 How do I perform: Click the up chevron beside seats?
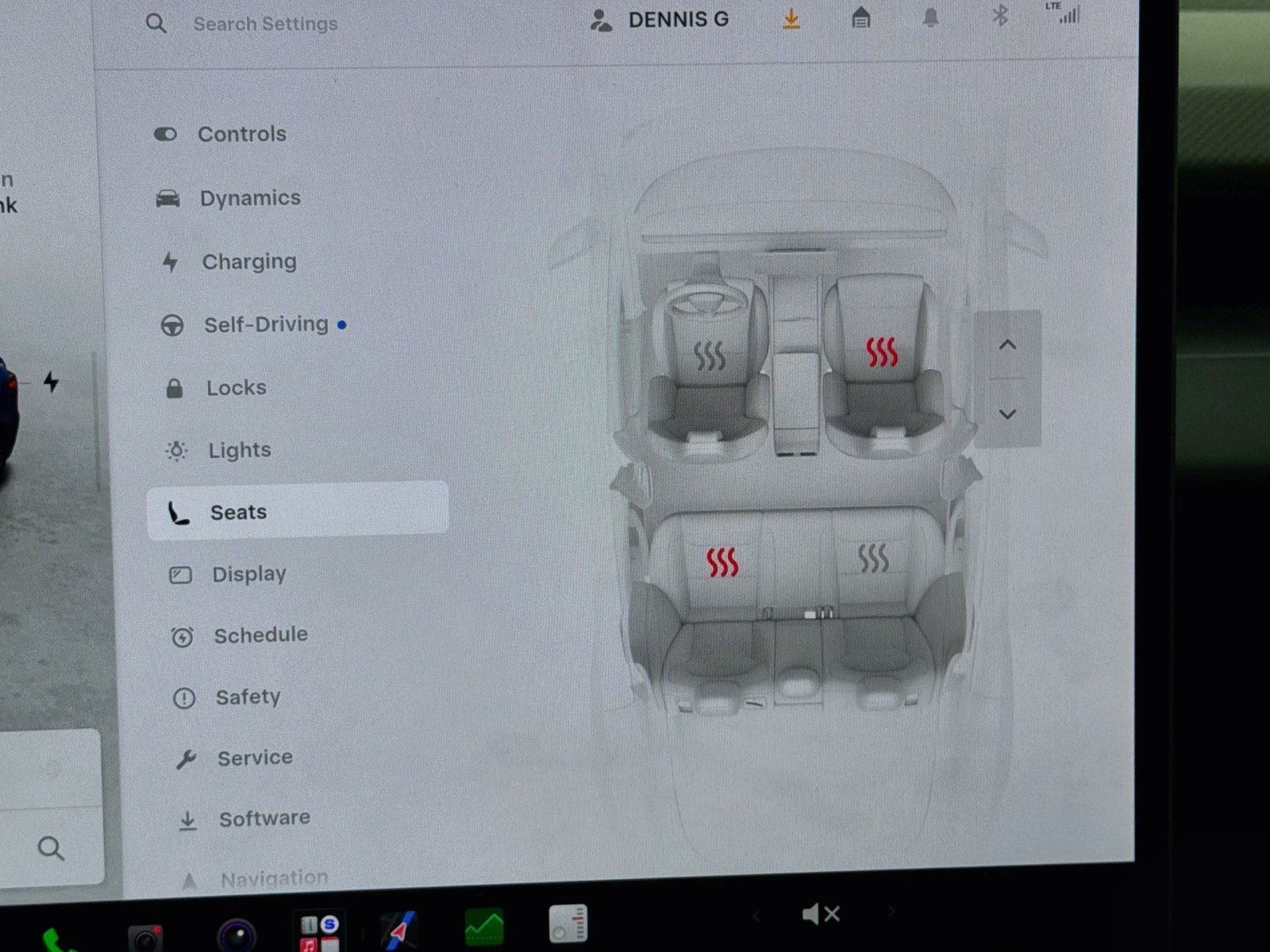pos(1007,345)
